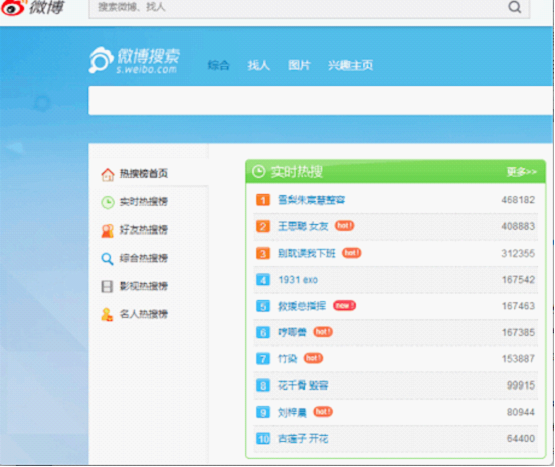Open 影视热搜榜 in the sidebar
The height and width of the screenshot is (467, 555).
coord(143,286)
